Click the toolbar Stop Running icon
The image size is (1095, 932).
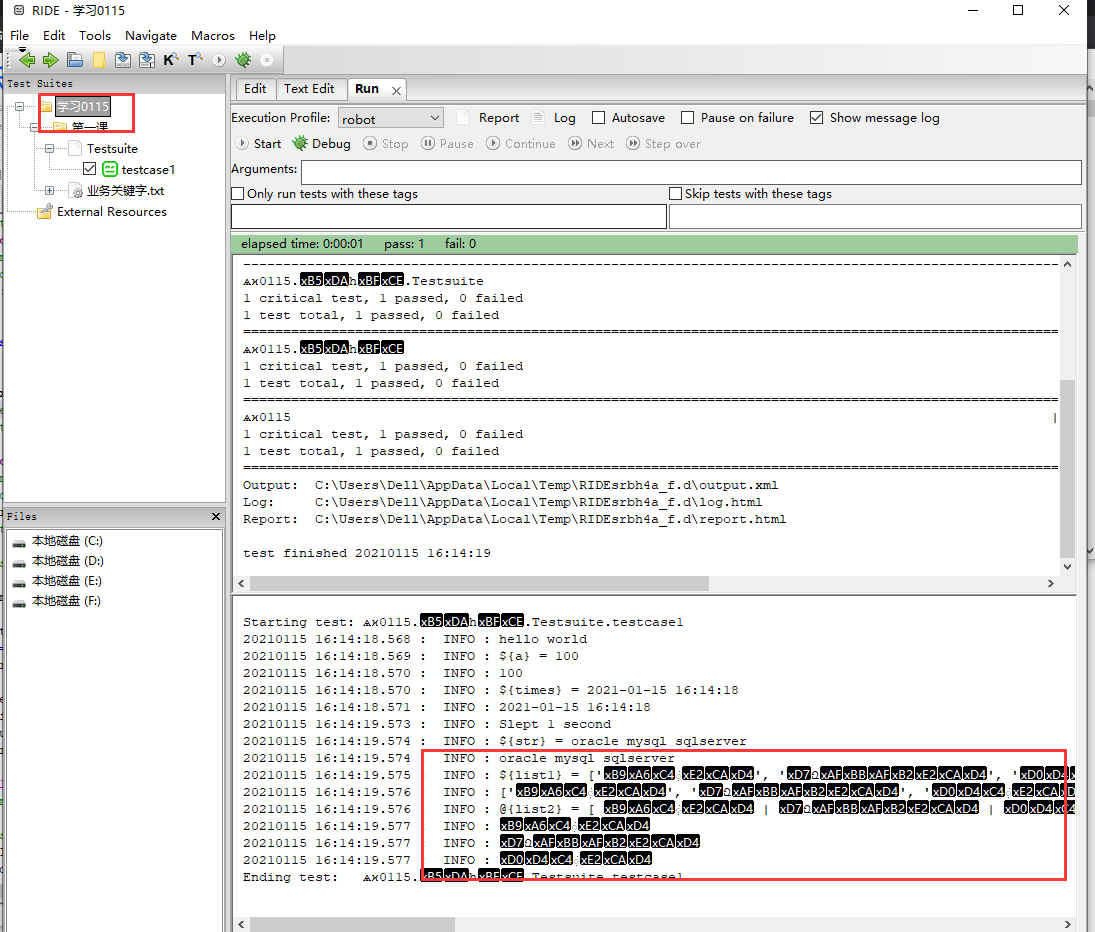[267, 60]
